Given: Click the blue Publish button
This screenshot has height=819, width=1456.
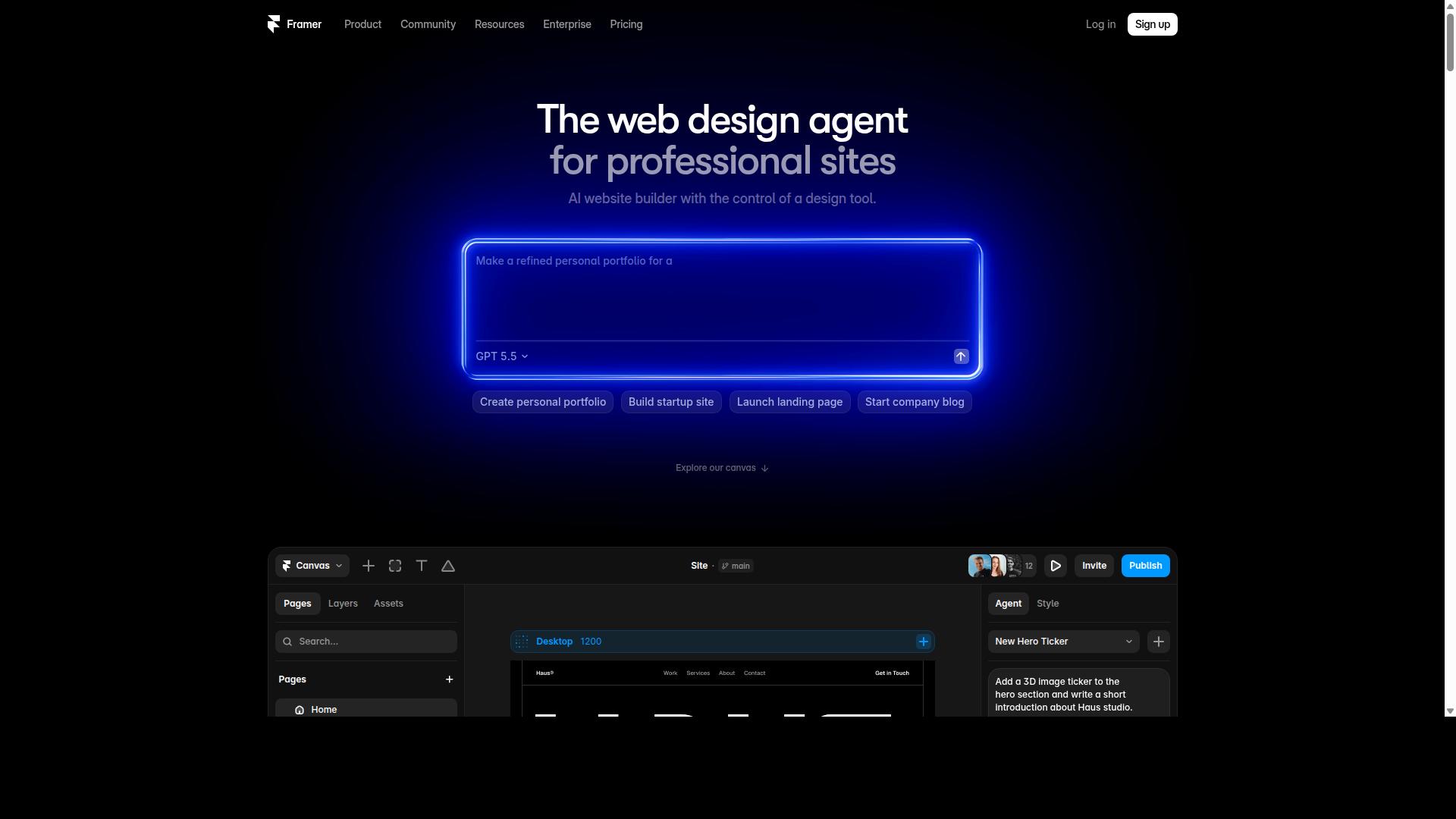Looking at the screenshot, I should tap(1146, 566).
